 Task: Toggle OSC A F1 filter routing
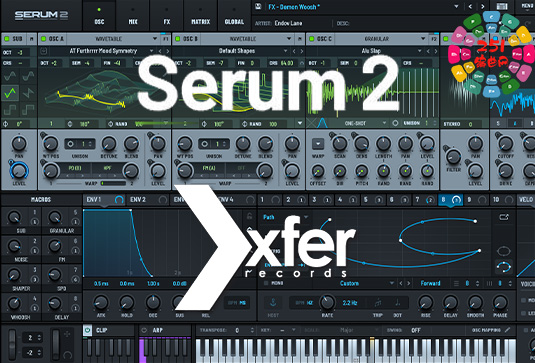165,39
